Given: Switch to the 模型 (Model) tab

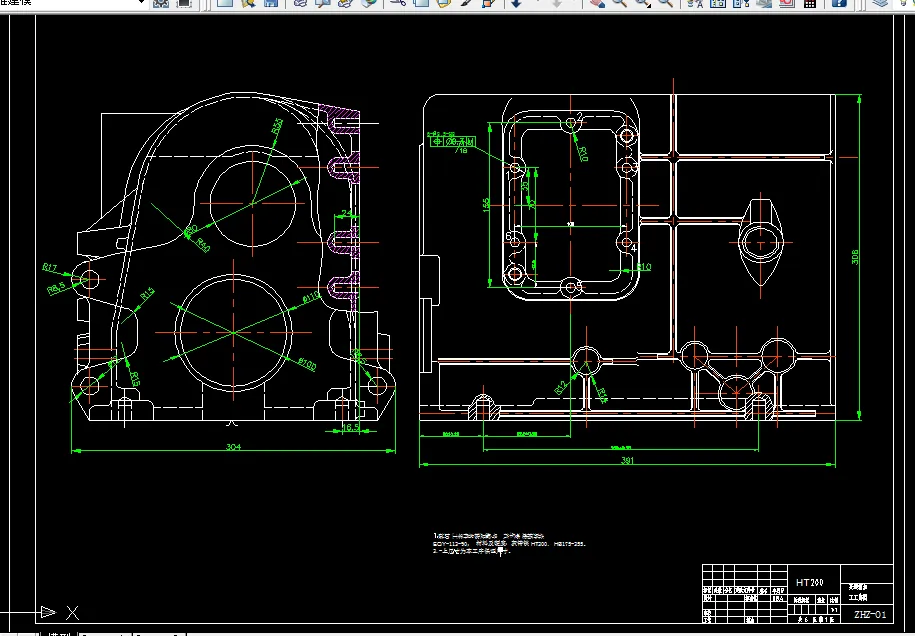Looking at the screenshot, I should click(60, 634).
